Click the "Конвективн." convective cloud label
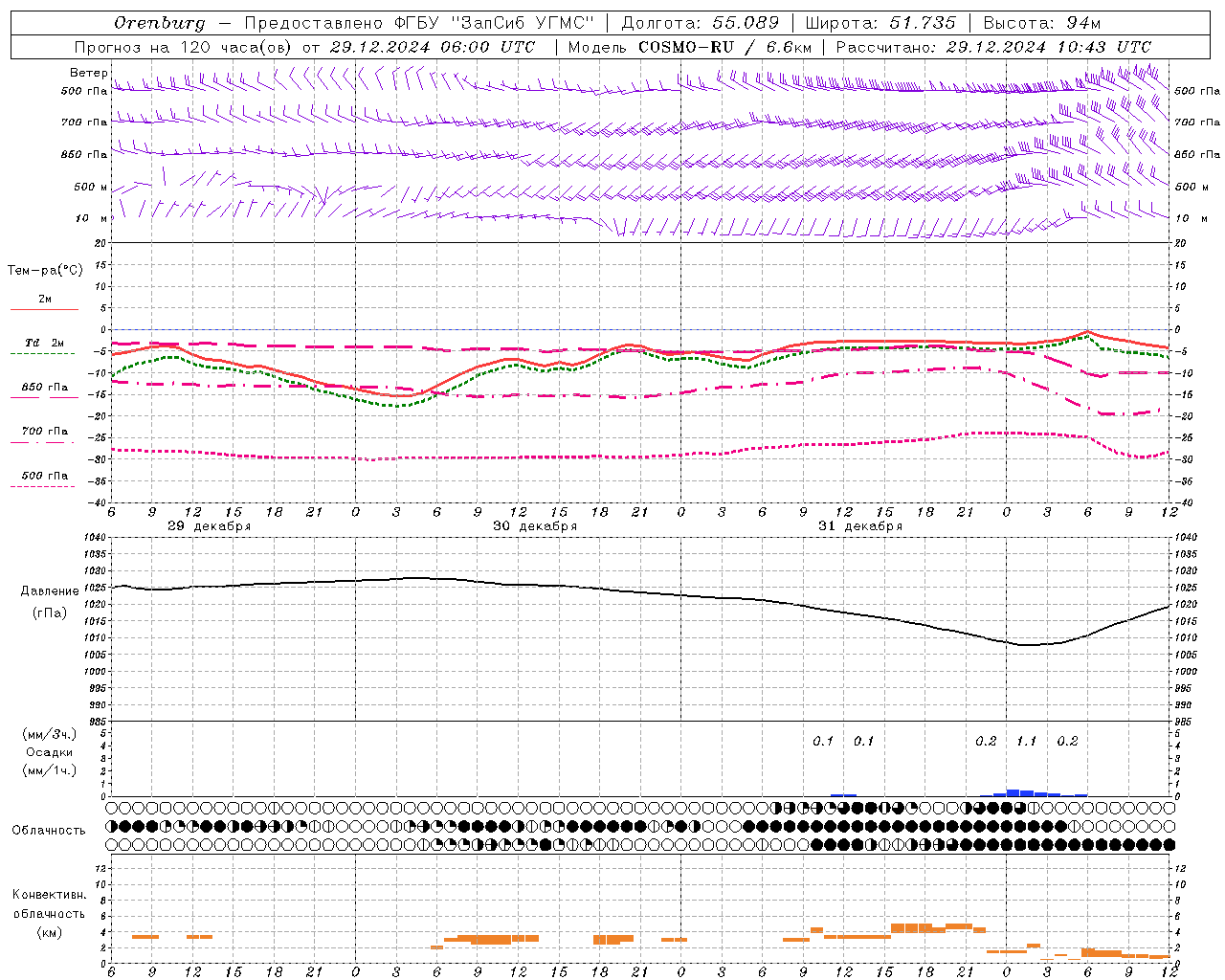 (x=49, y=895)
